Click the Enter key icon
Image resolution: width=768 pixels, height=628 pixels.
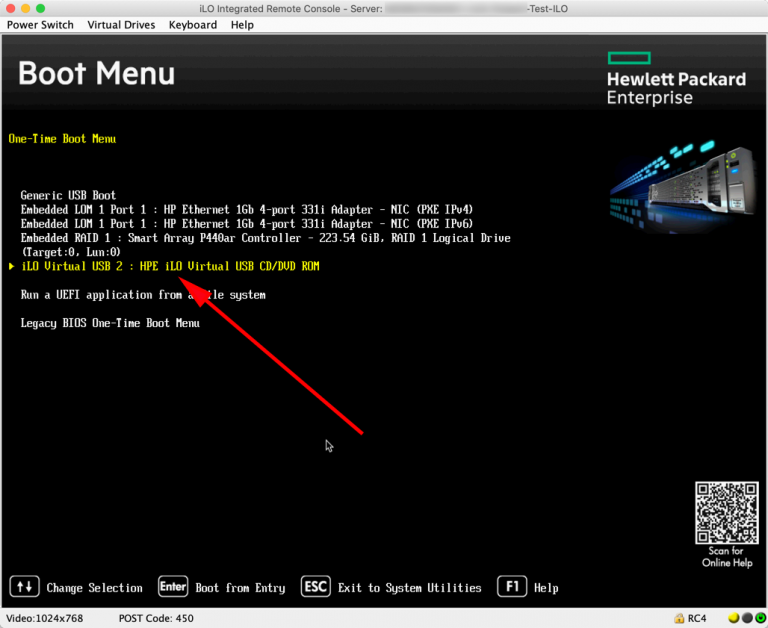coord(173,587)
